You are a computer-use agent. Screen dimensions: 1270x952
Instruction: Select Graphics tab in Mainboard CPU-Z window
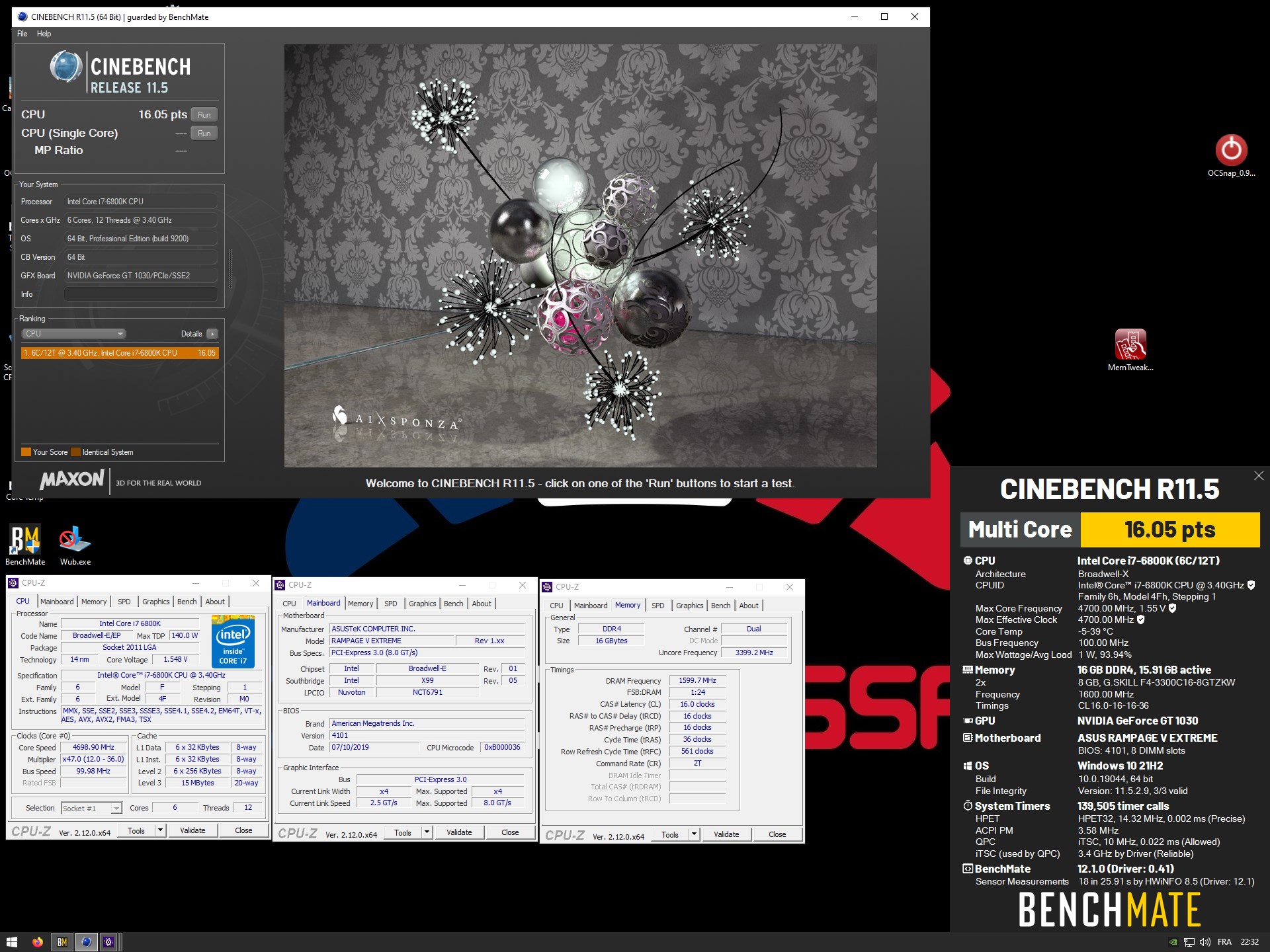pos(422,604)
